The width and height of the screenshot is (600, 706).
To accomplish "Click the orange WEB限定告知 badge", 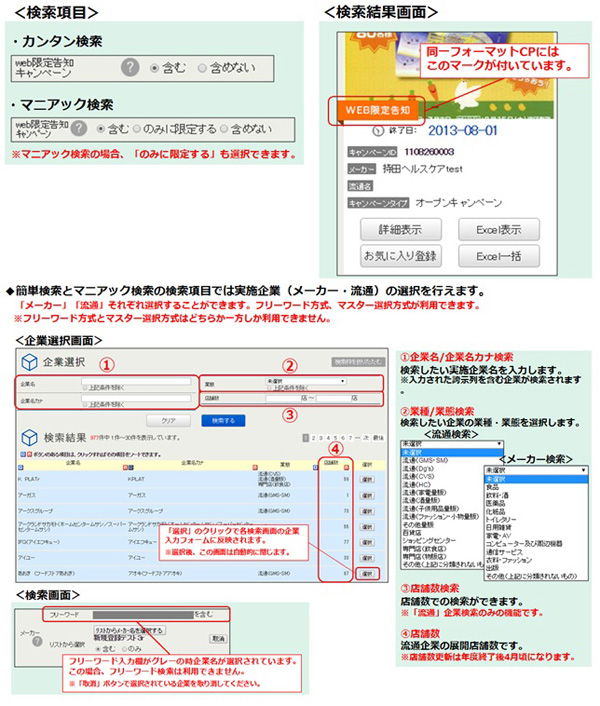I will pos(377,110).
